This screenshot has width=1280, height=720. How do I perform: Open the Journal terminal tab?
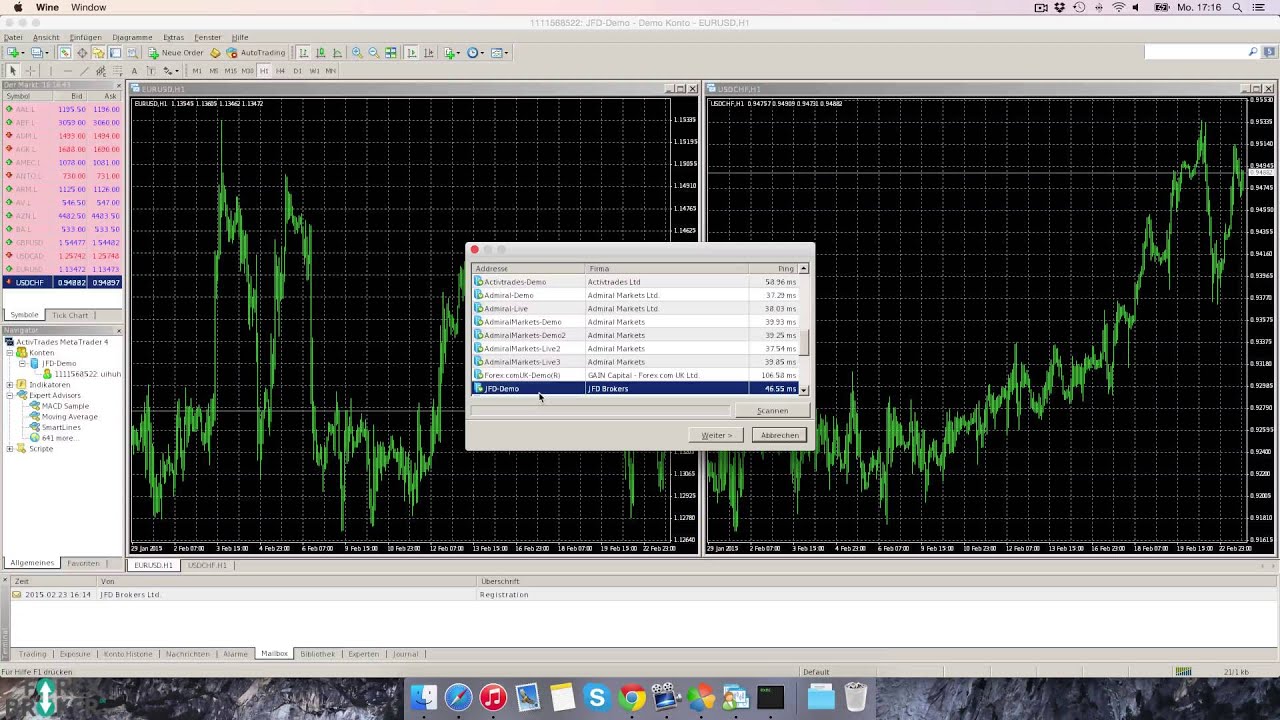pyautogui.click(x=405, y=654)
